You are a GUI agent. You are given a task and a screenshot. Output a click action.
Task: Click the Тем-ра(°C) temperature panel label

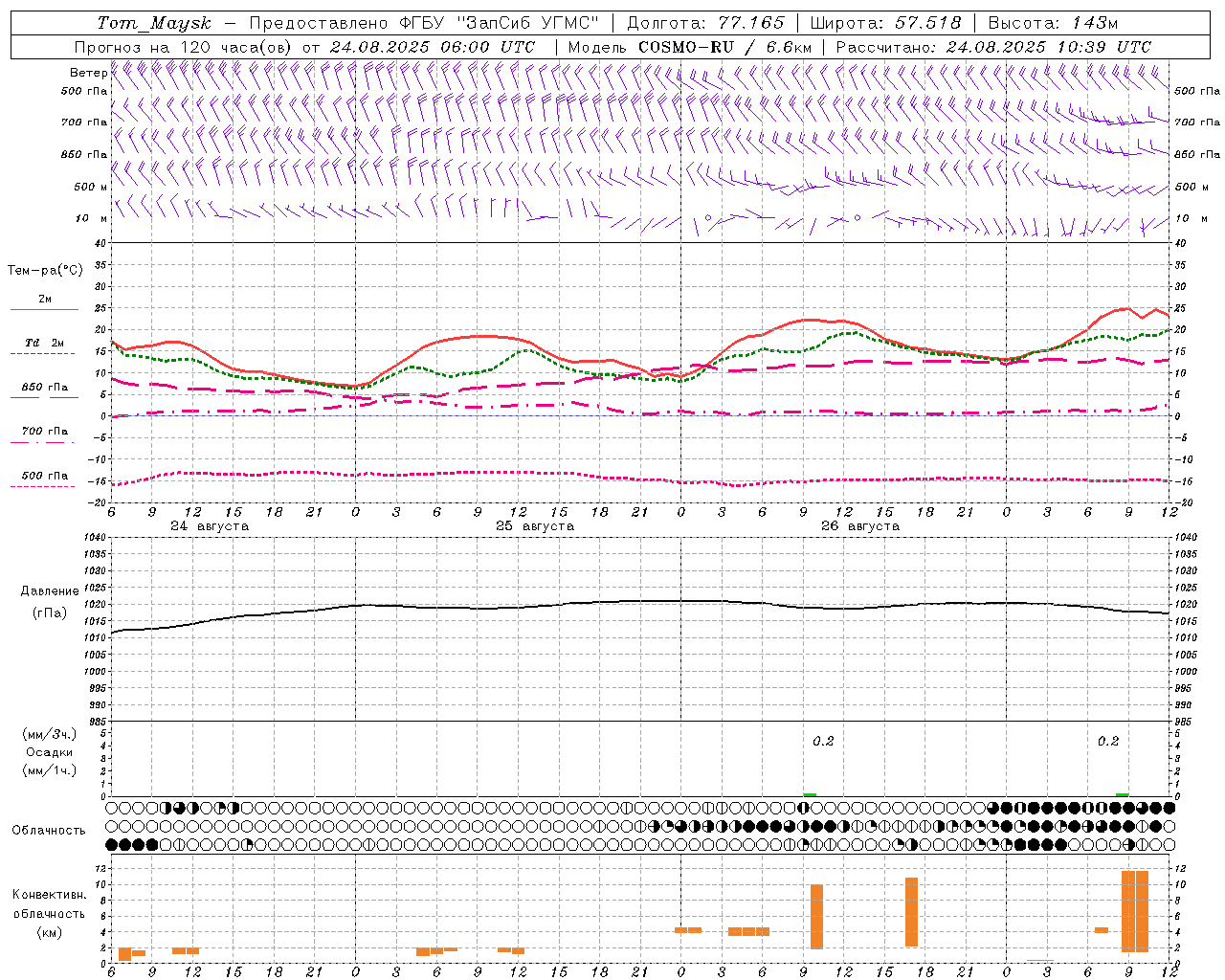[x=45, y=271]
